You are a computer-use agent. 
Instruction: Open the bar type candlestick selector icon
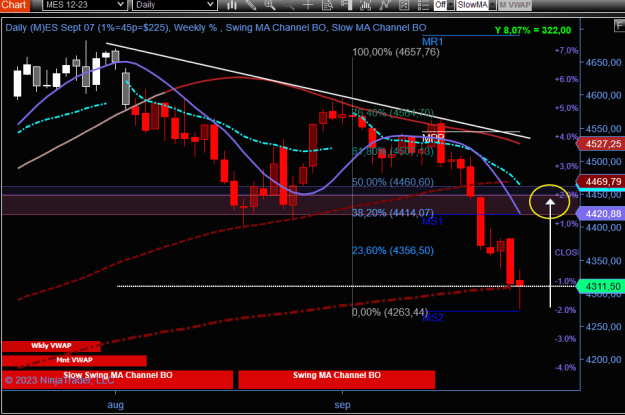[232, 5]
